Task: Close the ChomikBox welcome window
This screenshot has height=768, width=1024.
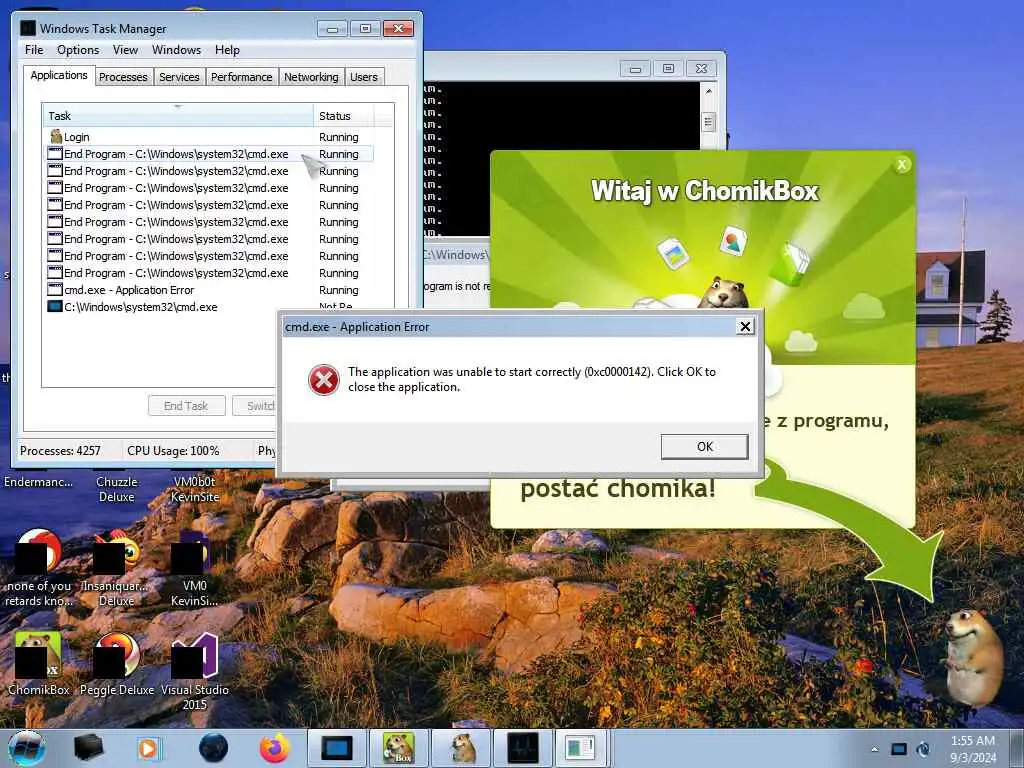Action: point(902,165)
